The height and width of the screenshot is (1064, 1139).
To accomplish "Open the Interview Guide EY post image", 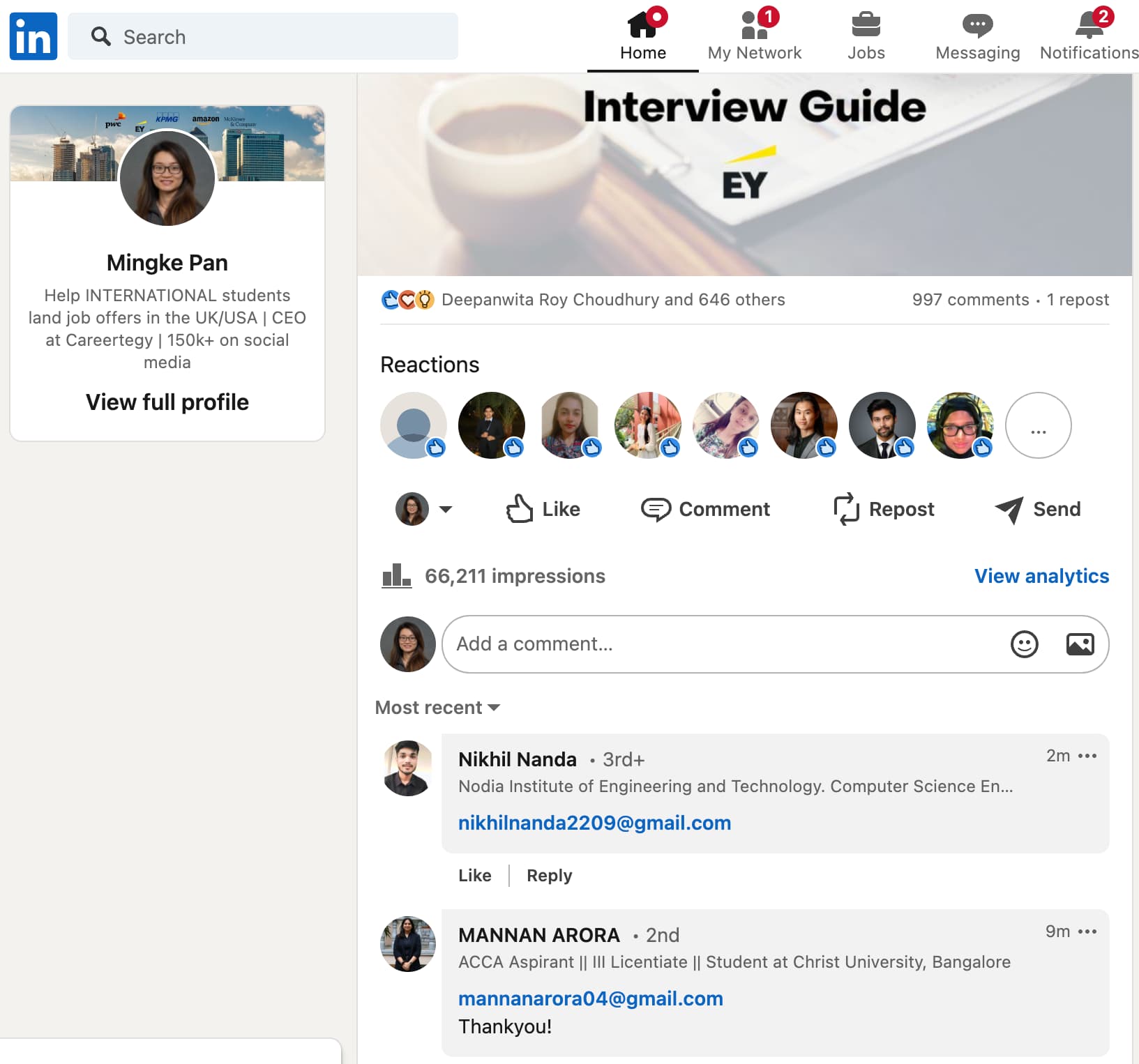I will (x=745, y=174).
